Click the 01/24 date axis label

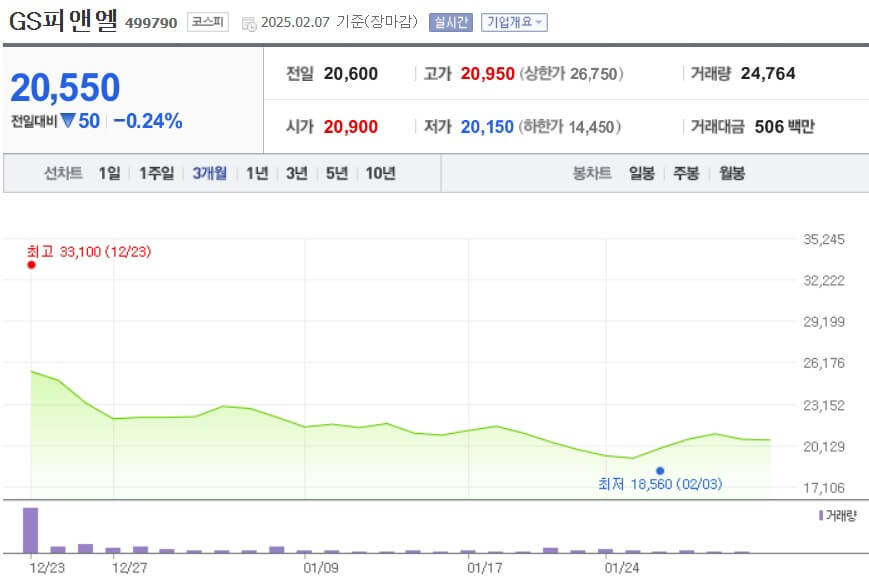pyautogui.click(x=622, y=568)
